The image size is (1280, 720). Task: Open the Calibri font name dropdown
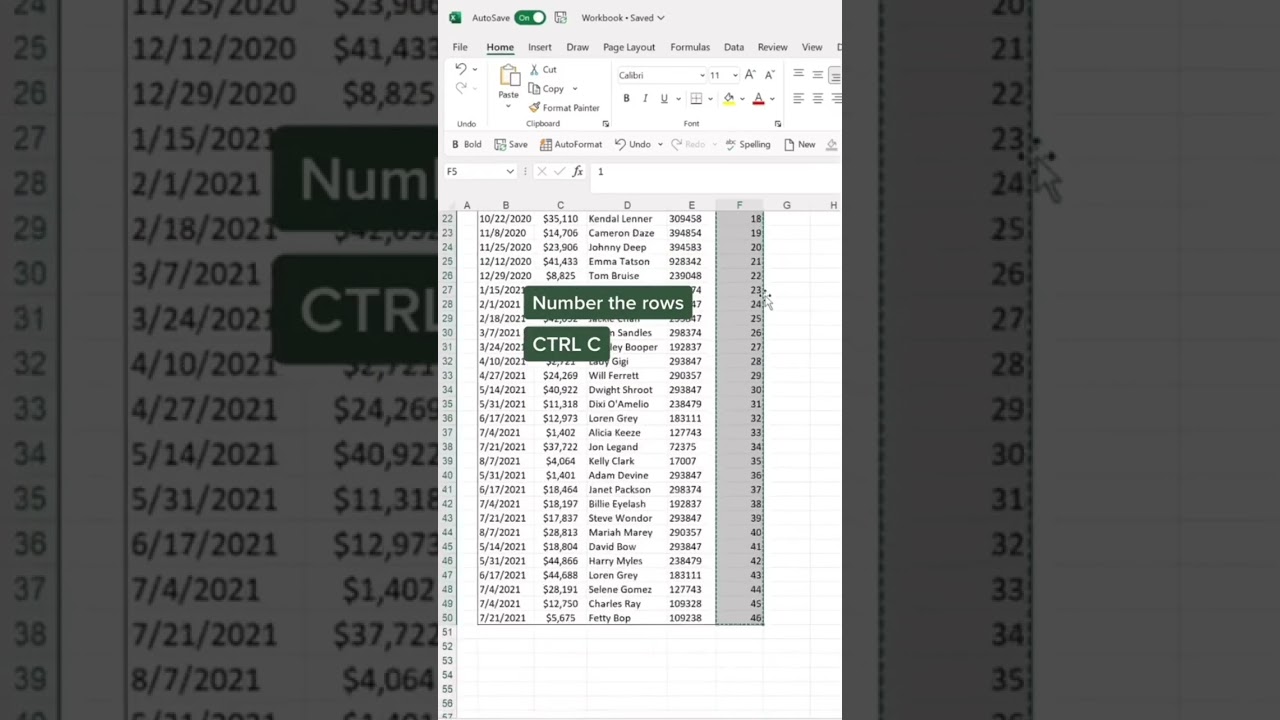[702, 75]
